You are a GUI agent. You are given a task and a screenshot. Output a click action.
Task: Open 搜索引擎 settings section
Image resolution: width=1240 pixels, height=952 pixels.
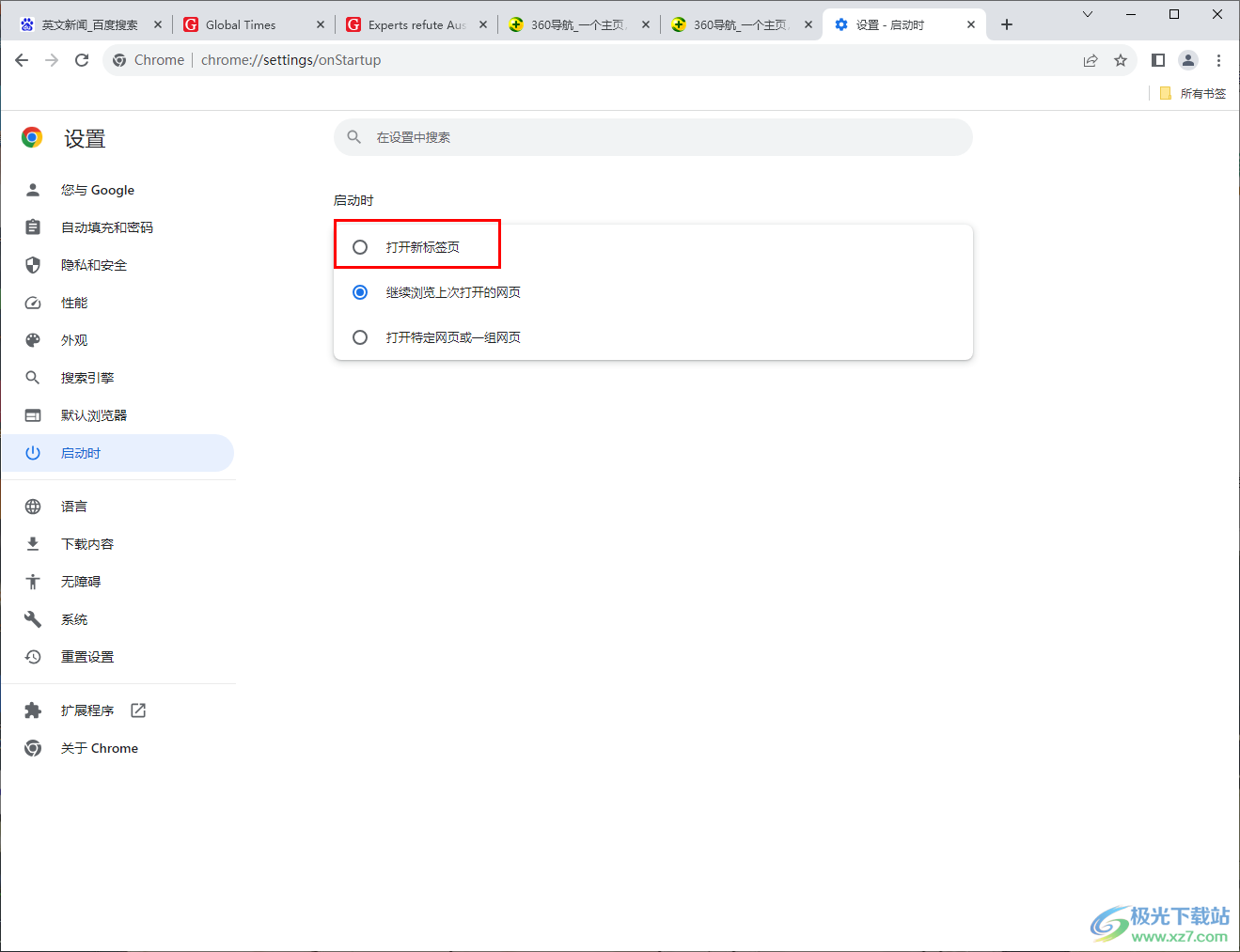118,378
